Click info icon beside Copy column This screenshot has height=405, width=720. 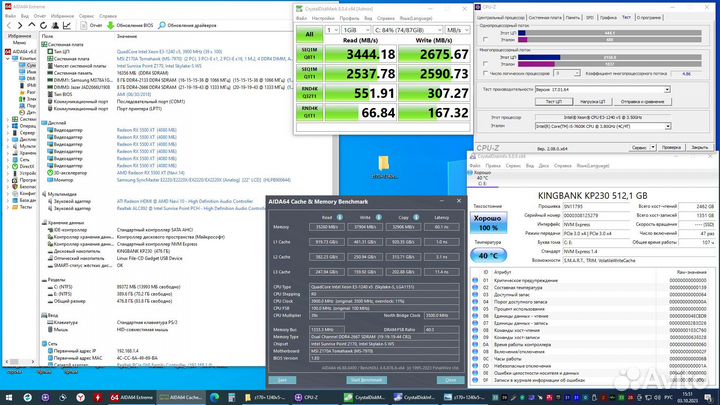(x=416, y=217)
